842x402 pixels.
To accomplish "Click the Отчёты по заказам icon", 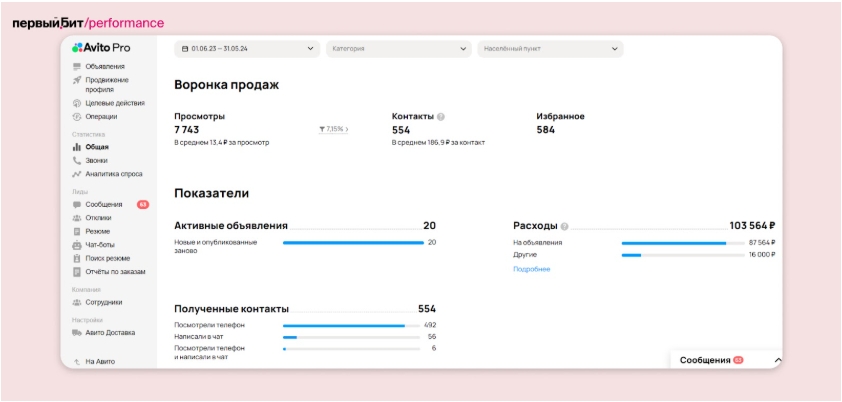I will (x=77, y=272).
